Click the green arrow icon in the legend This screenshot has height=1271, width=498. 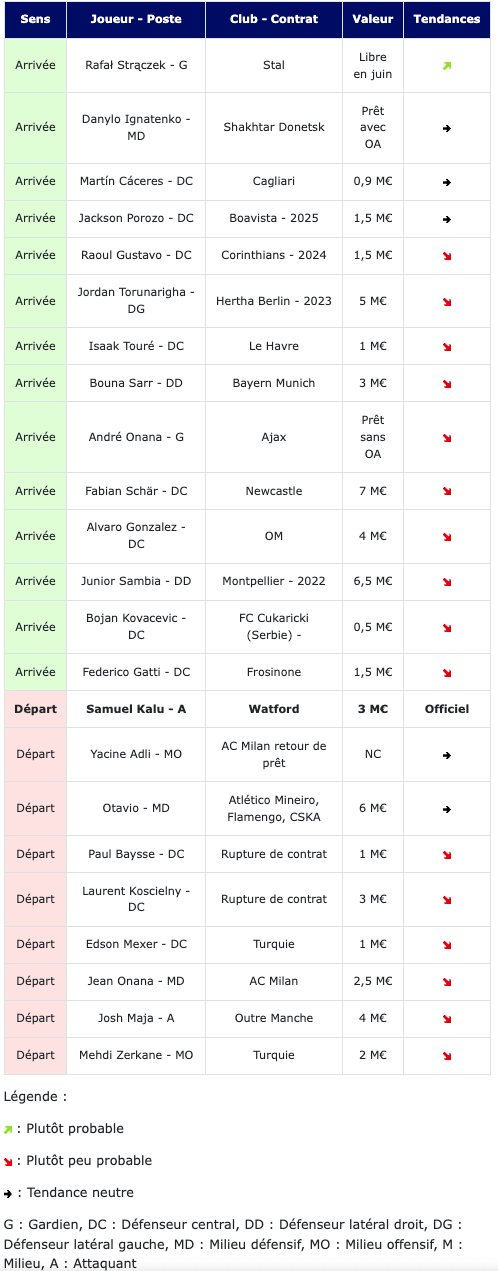pyautogui.click(x=8, y=1129)
